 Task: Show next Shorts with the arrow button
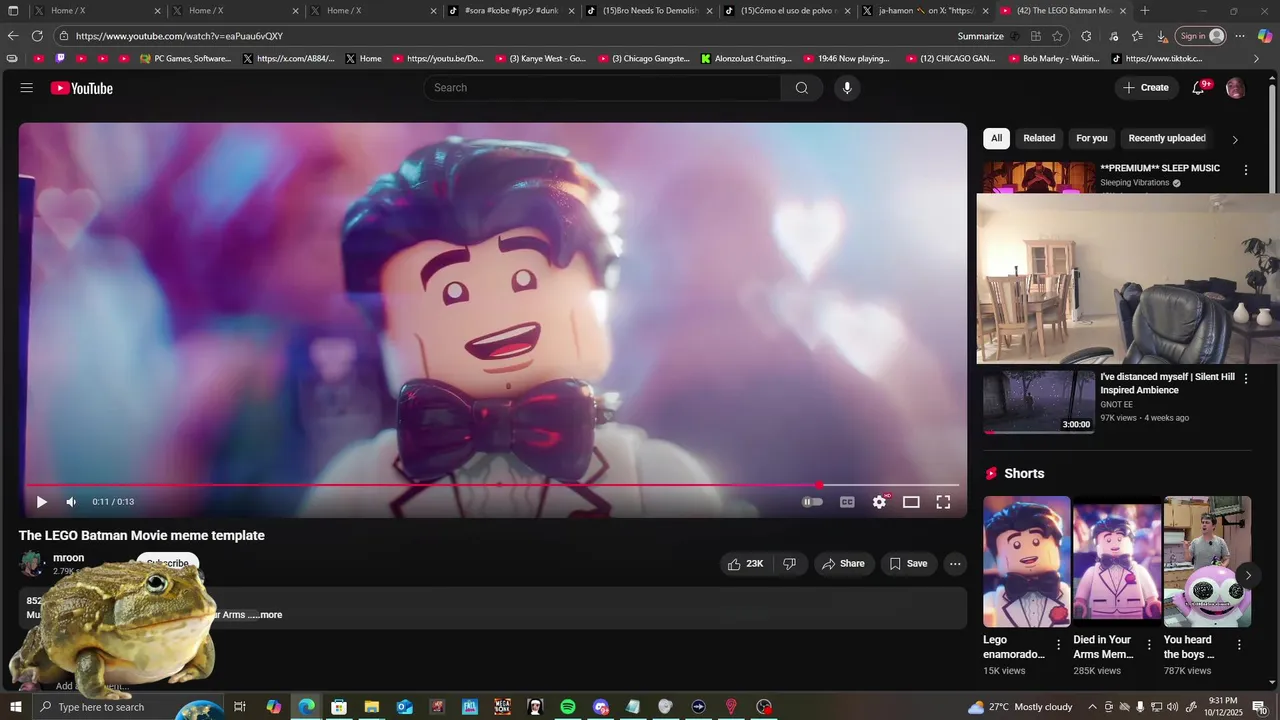coord(1248,575)
